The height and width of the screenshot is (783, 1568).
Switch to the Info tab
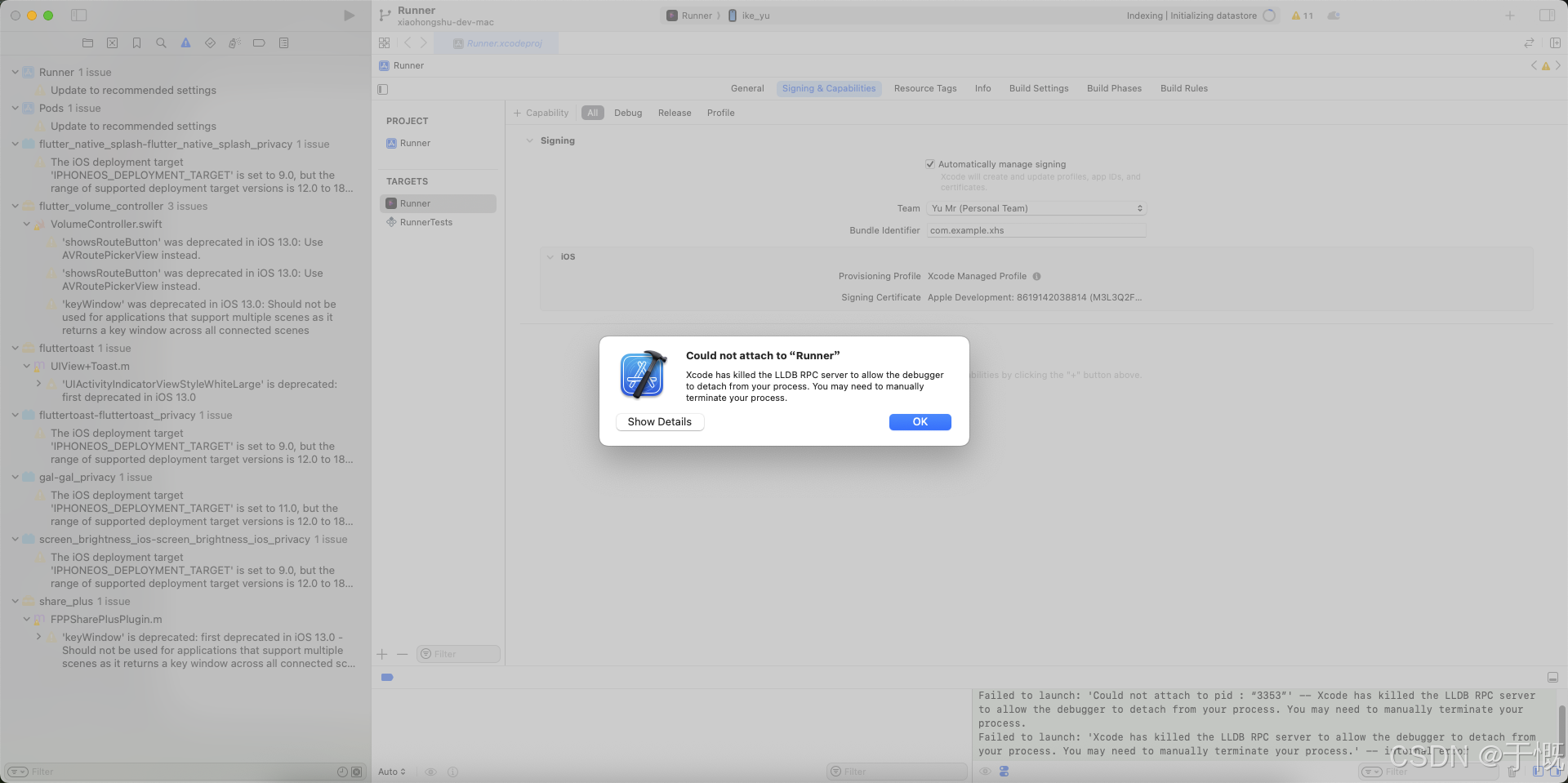(x=982, y=88)
